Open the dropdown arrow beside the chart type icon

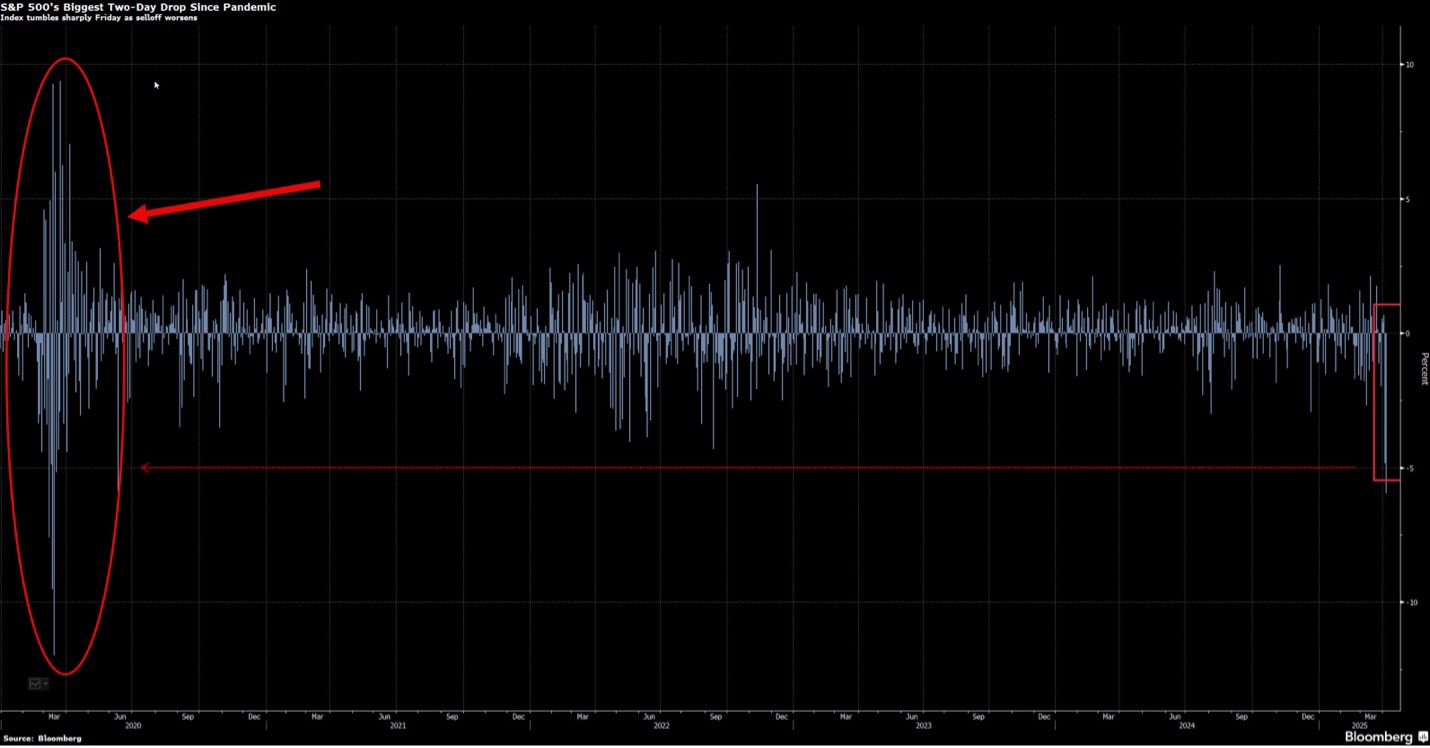(x=46, y=684)
